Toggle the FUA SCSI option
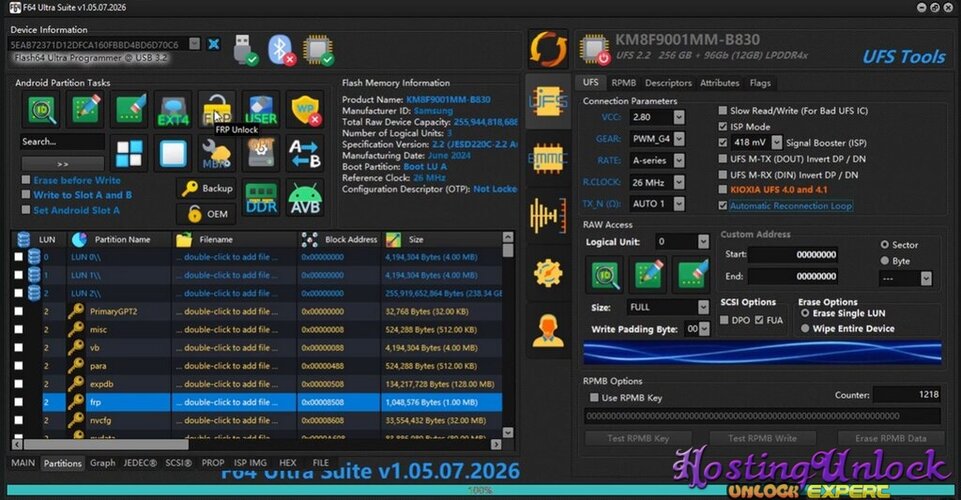The height and width of the screenshot is (500, 961). coord(759,320)
